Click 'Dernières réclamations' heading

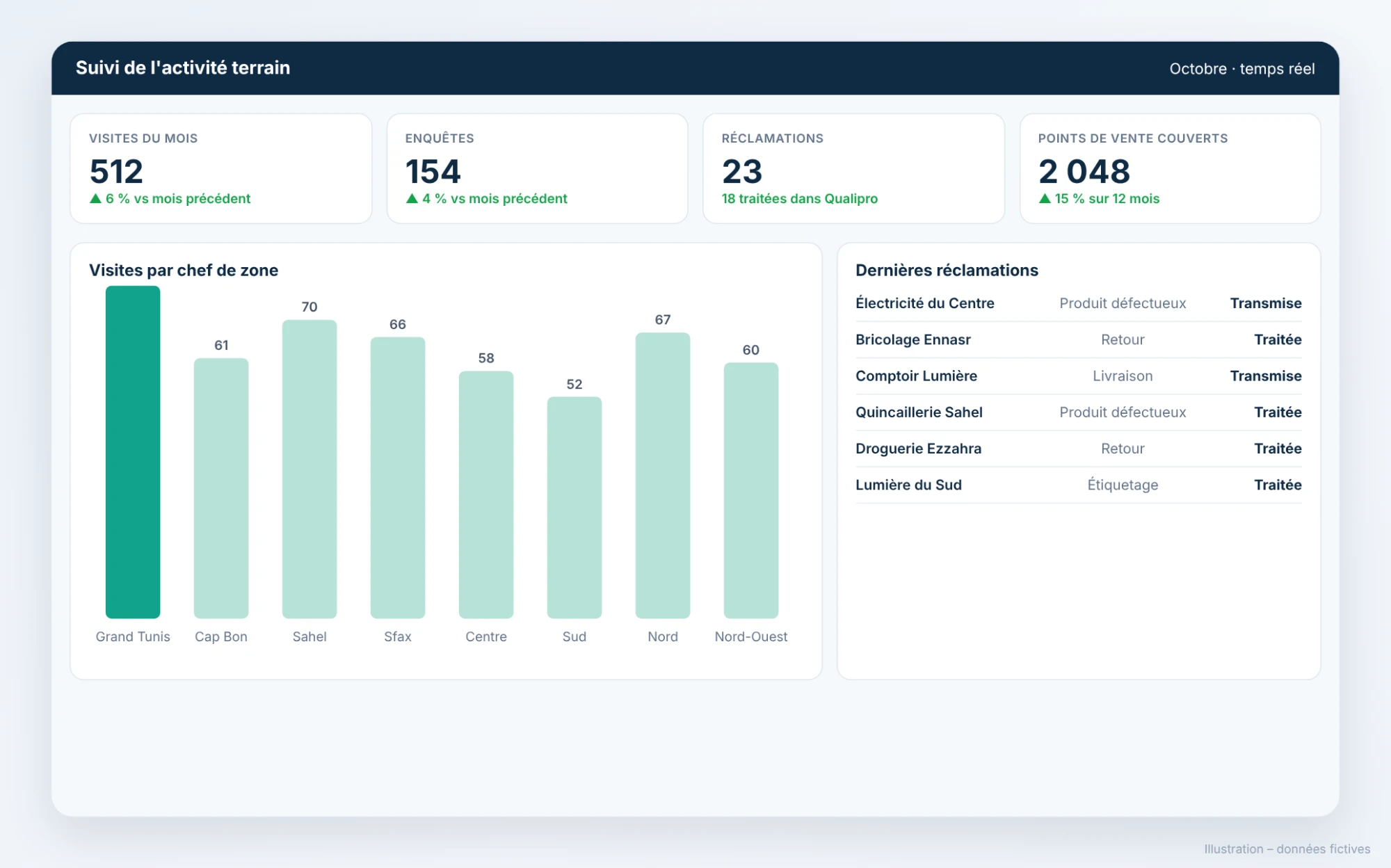pyautogui.click(x=947, y=270)
